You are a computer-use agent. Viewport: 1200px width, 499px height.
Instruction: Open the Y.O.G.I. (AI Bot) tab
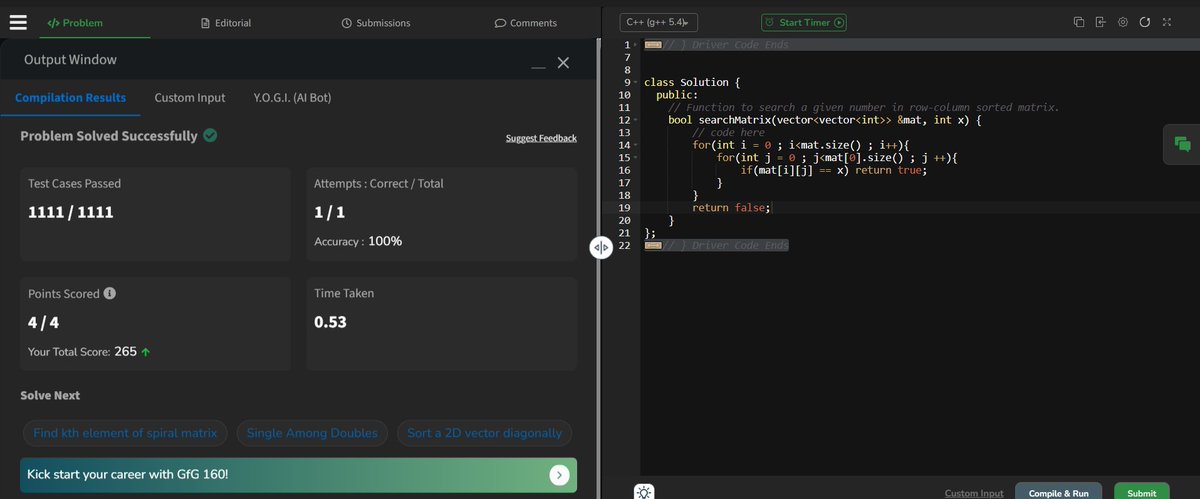tap(292, 98)
